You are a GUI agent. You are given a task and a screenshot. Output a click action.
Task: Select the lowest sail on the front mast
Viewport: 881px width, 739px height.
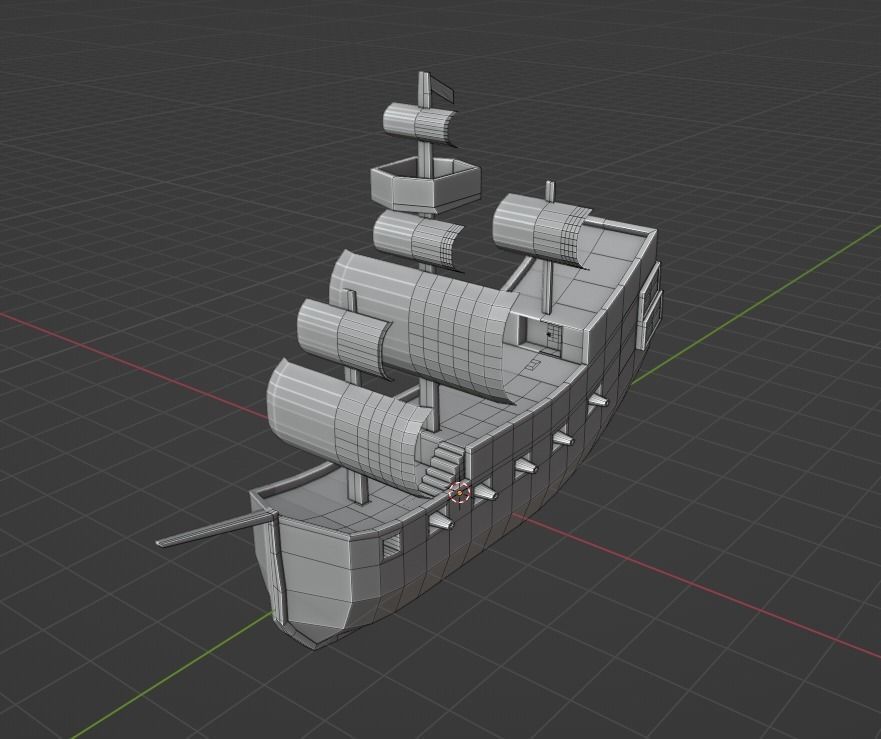click(348, 429)
